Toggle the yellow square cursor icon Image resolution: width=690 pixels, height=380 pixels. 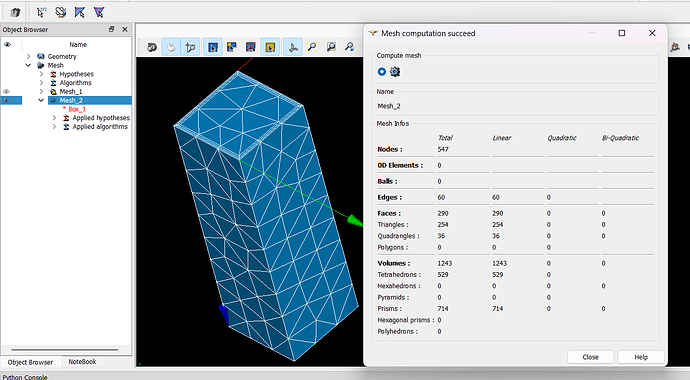[x=270, y=47]
